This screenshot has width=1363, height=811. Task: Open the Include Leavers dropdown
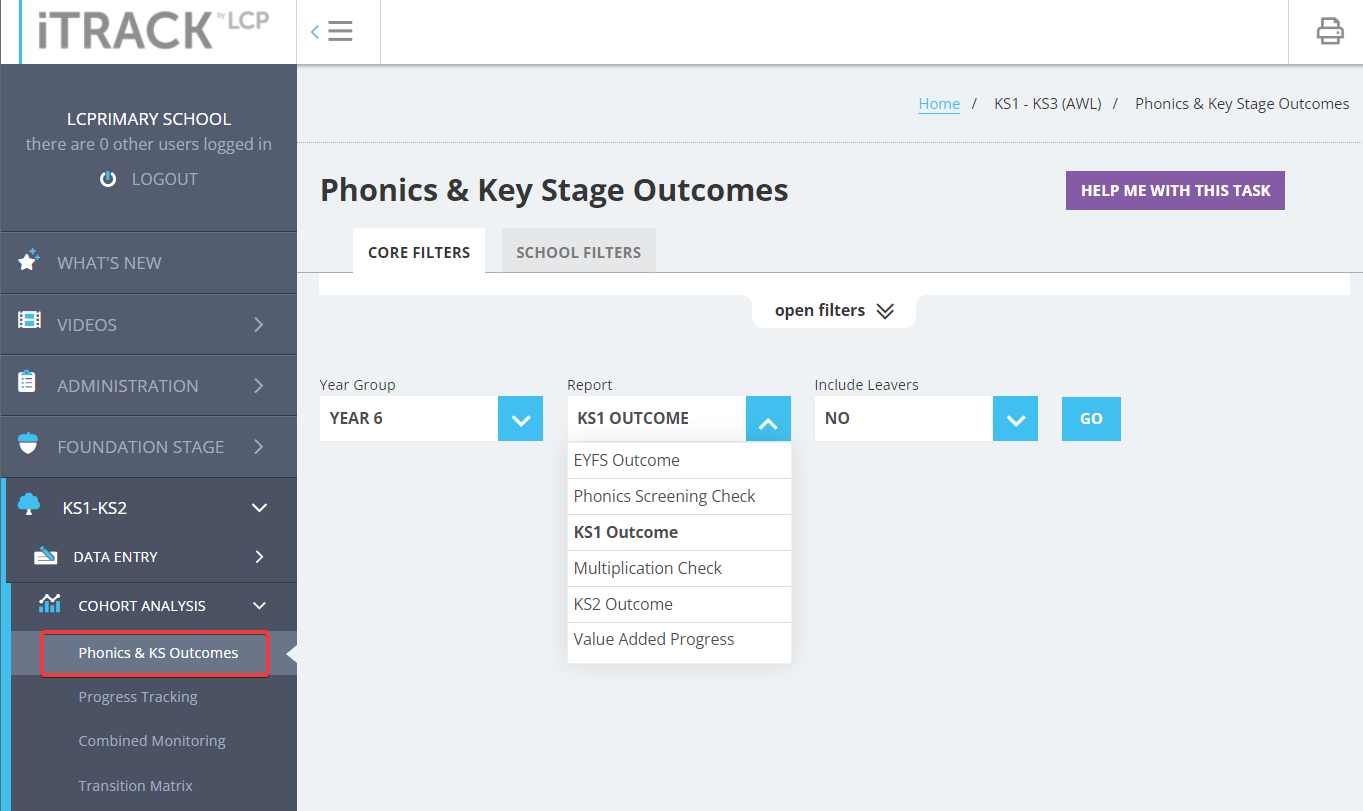[x=1015, y=418]
